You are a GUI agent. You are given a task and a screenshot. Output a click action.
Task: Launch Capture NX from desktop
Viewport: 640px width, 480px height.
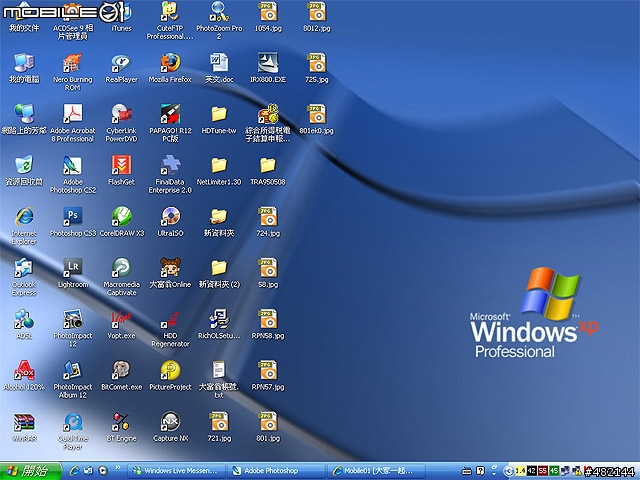tap(170, 427)
